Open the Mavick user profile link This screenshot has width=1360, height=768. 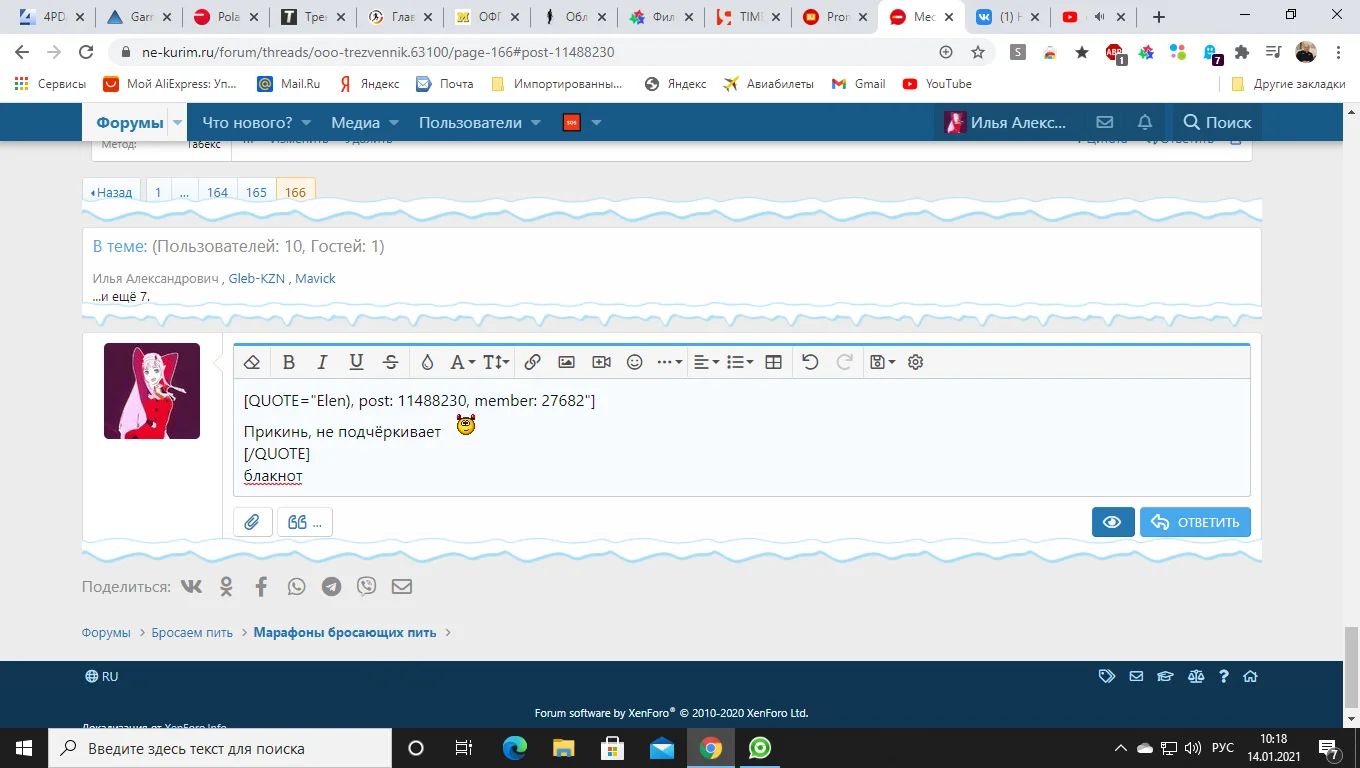(x=315, y=279)
